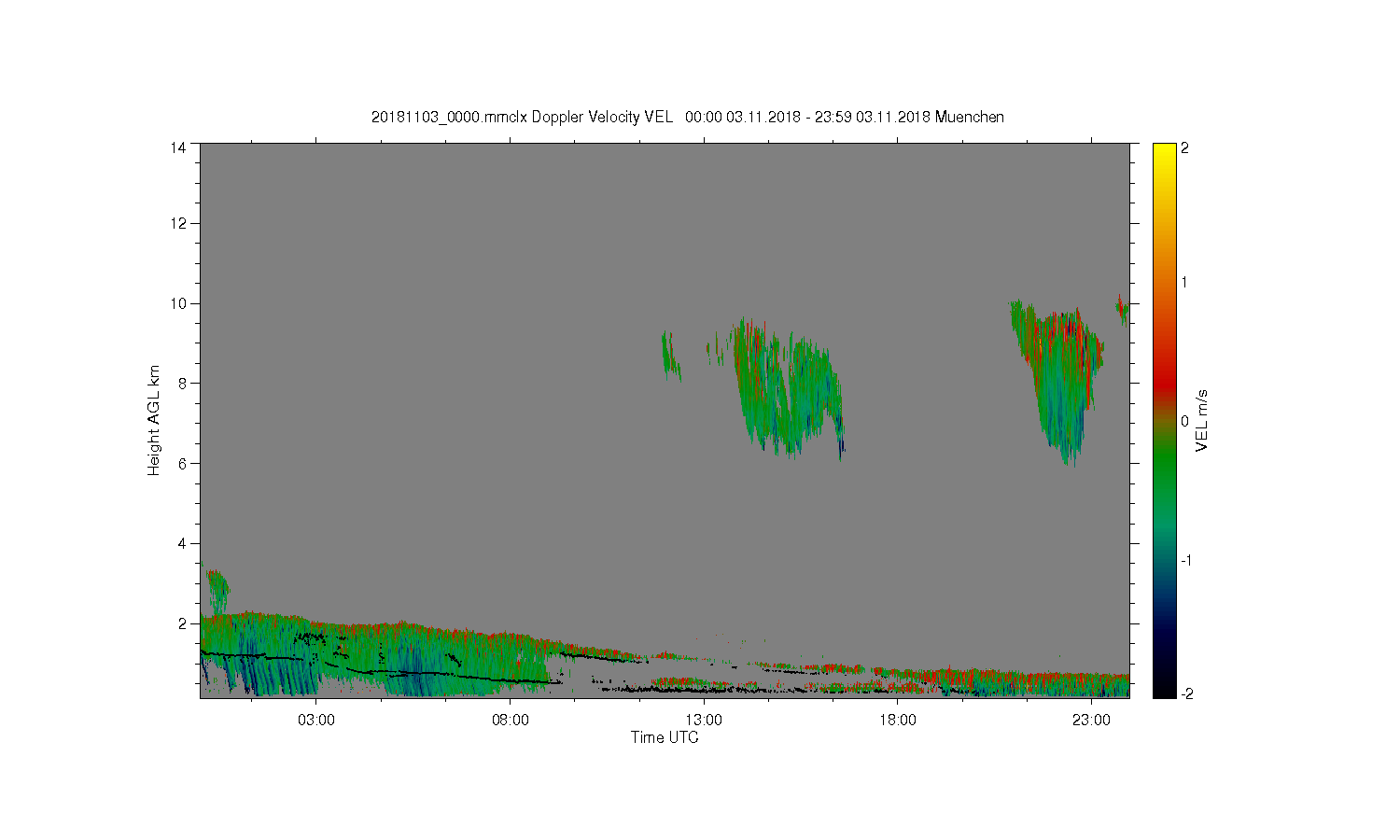Click the 'Height AGL km' axis label
Viewport: 1400px width, 840px height.
pyautogui.click(x=154, y=420)
